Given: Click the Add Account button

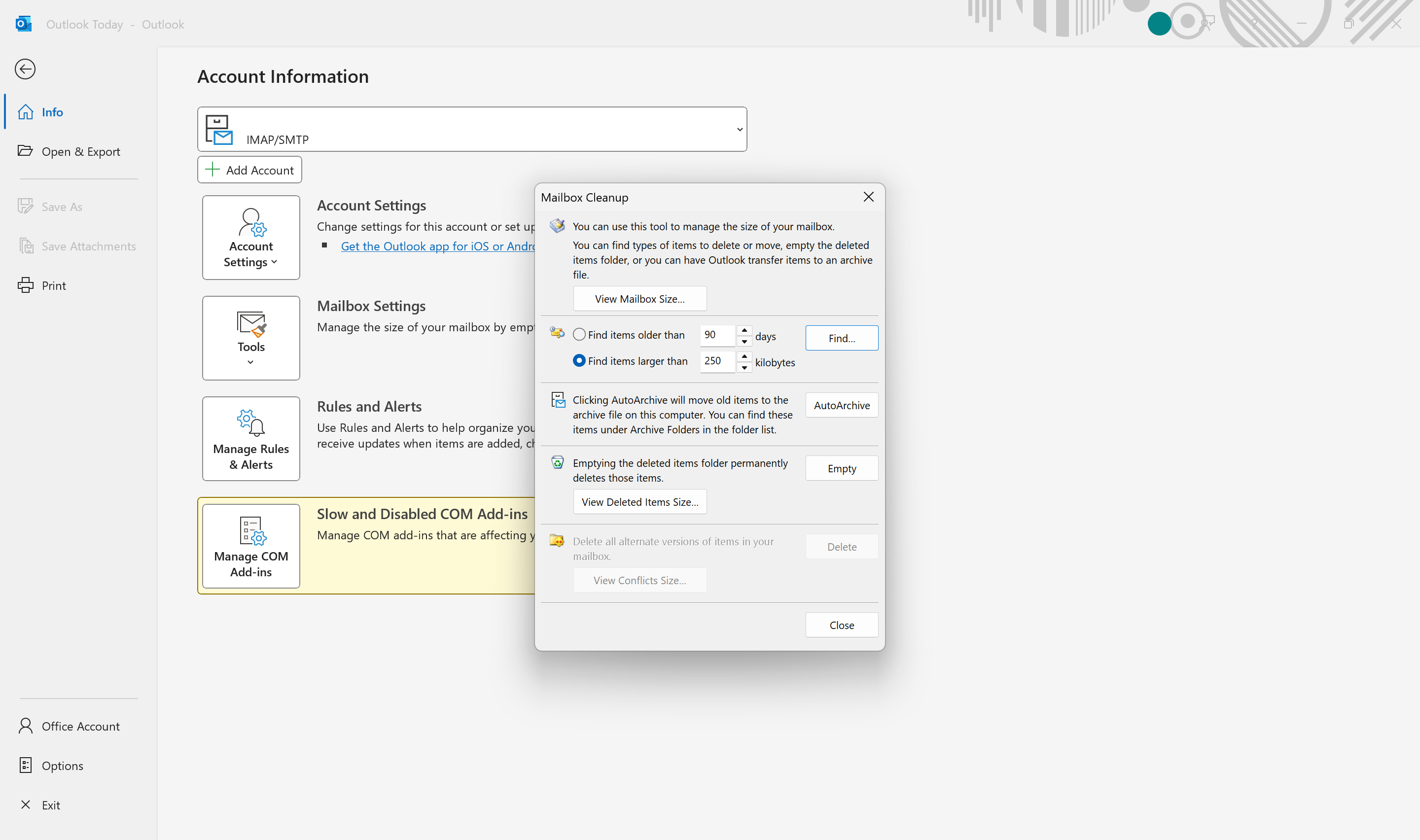Looking at the screenshot, I should click(x=249, y=170).
